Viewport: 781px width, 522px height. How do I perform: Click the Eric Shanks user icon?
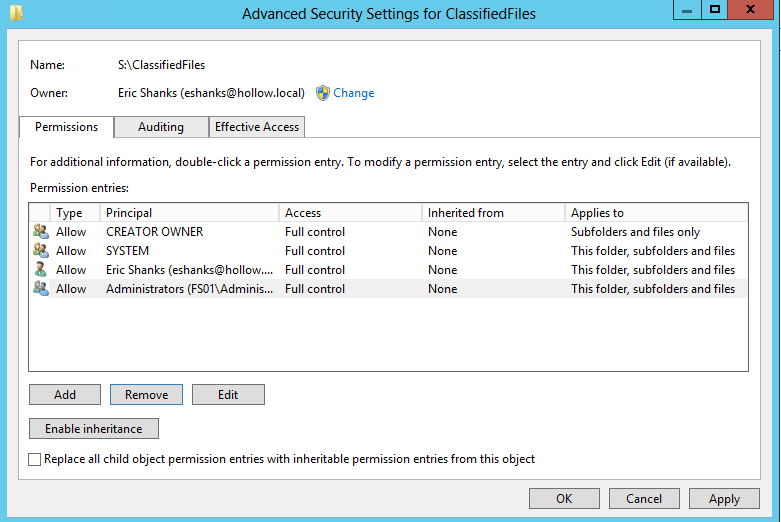(x=40, y=270)
